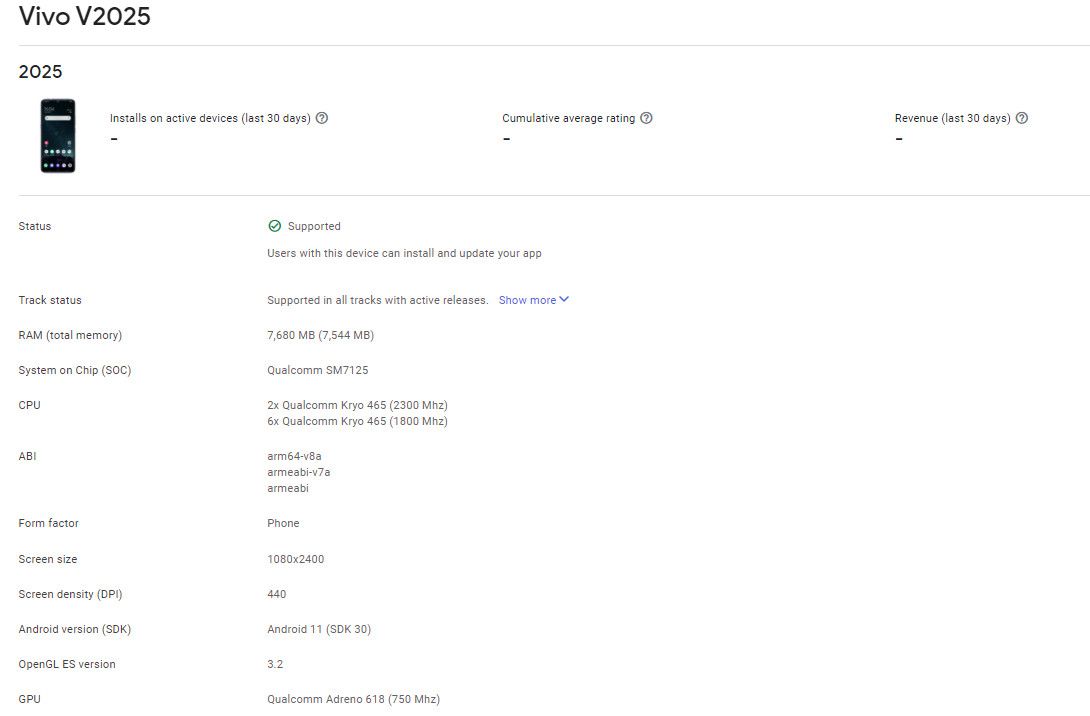
Task: Click the Form factor label
Action: pos(49,523)
